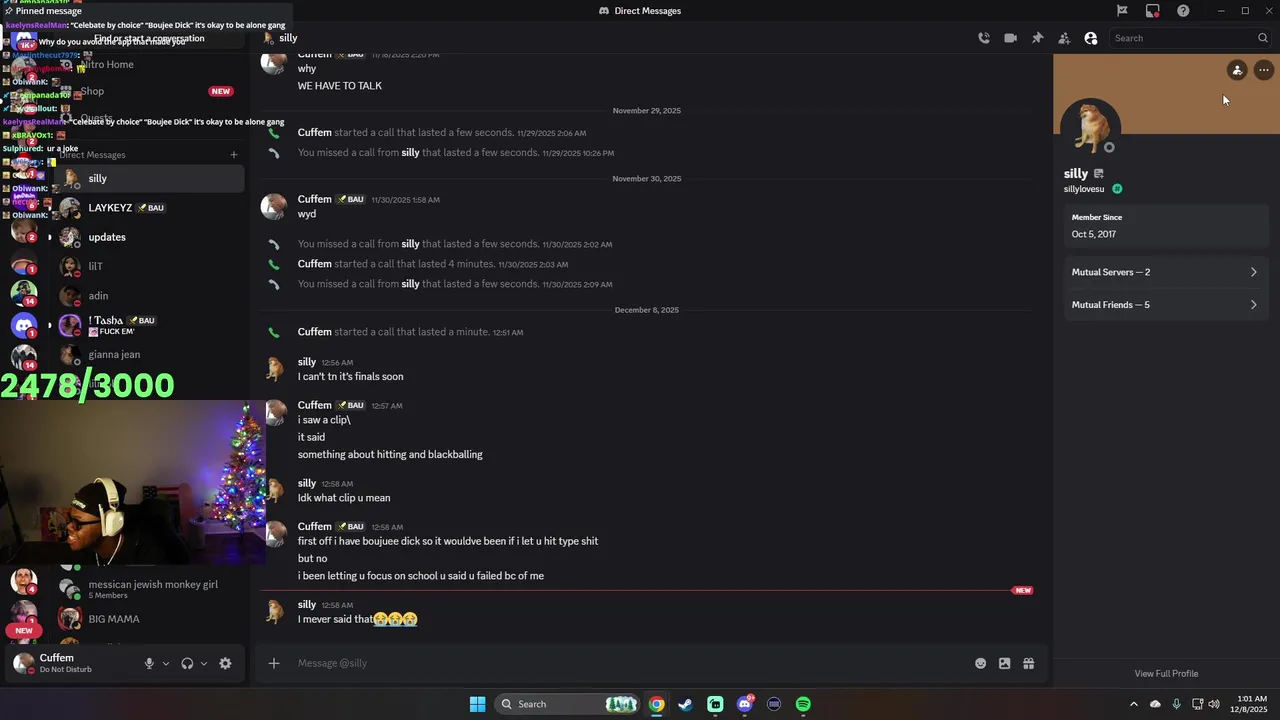Image resolution: width=1280 pixels, height=720 pixels.
Task: Click the 'WE HAVE TO TALK' message
Action: pos(340,86)
